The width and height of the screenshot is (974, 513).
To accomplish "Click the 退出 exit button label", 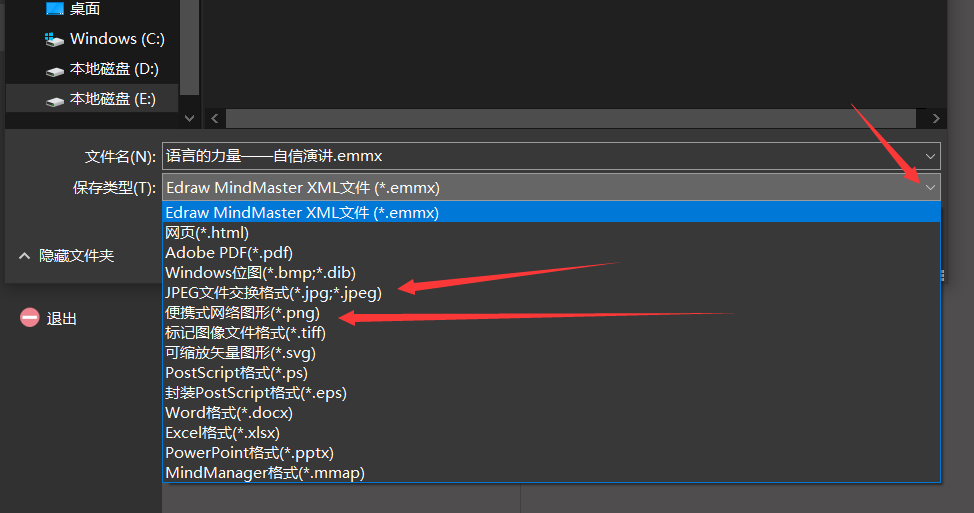I will pyautogui.click(x=61, y=319).
